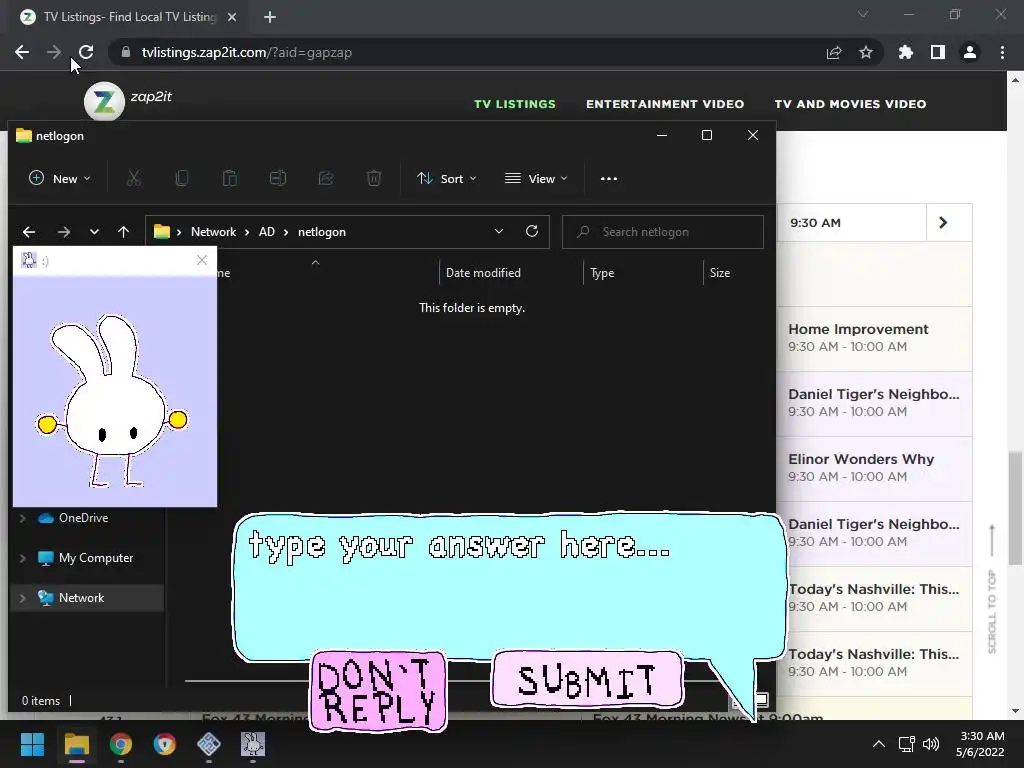Go up one folder level in File Explorer
This screenshot has height=768, width=1024.
click(123, 232)
